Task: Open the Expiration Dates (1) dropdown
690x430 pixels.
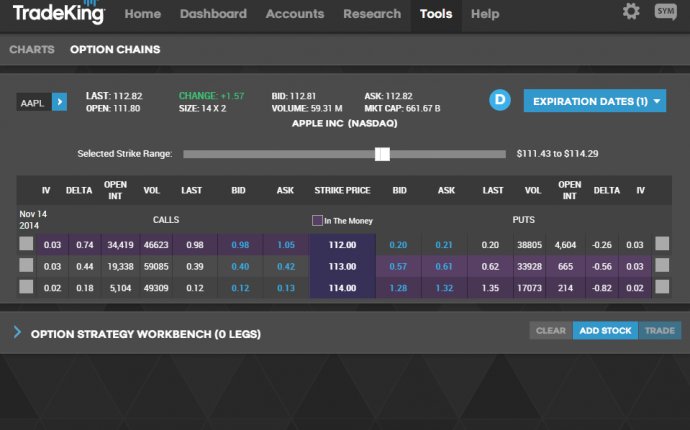Action: pyautogui.click(x=595, y=101)
